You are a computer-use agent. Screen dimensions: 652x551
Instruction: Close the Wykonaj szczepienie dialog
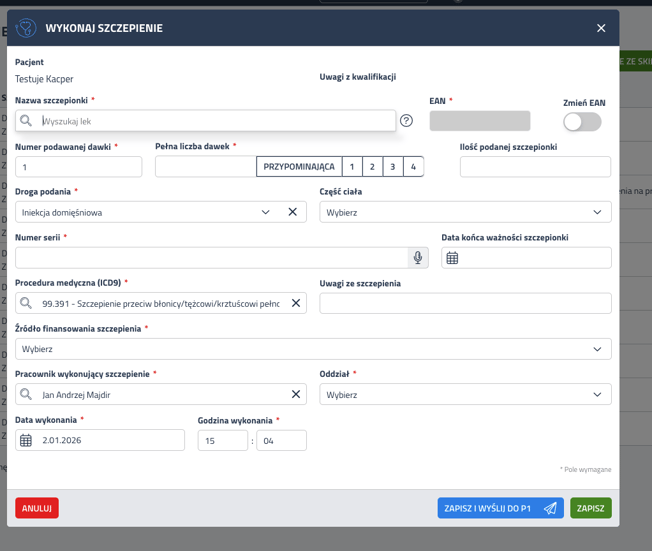click(x=601, y=28)
